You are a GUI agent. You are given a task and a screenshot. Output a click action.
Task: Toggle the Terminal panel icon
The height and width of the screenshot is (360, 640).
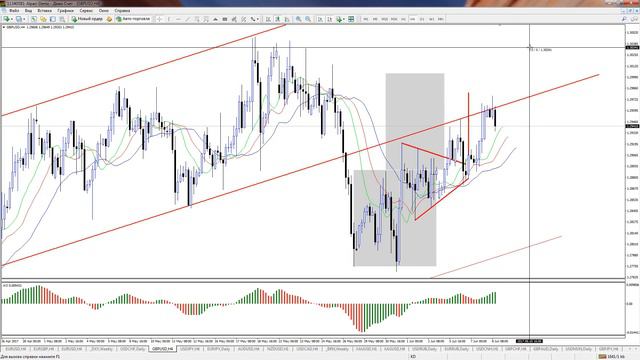click(x=62, y=19)
